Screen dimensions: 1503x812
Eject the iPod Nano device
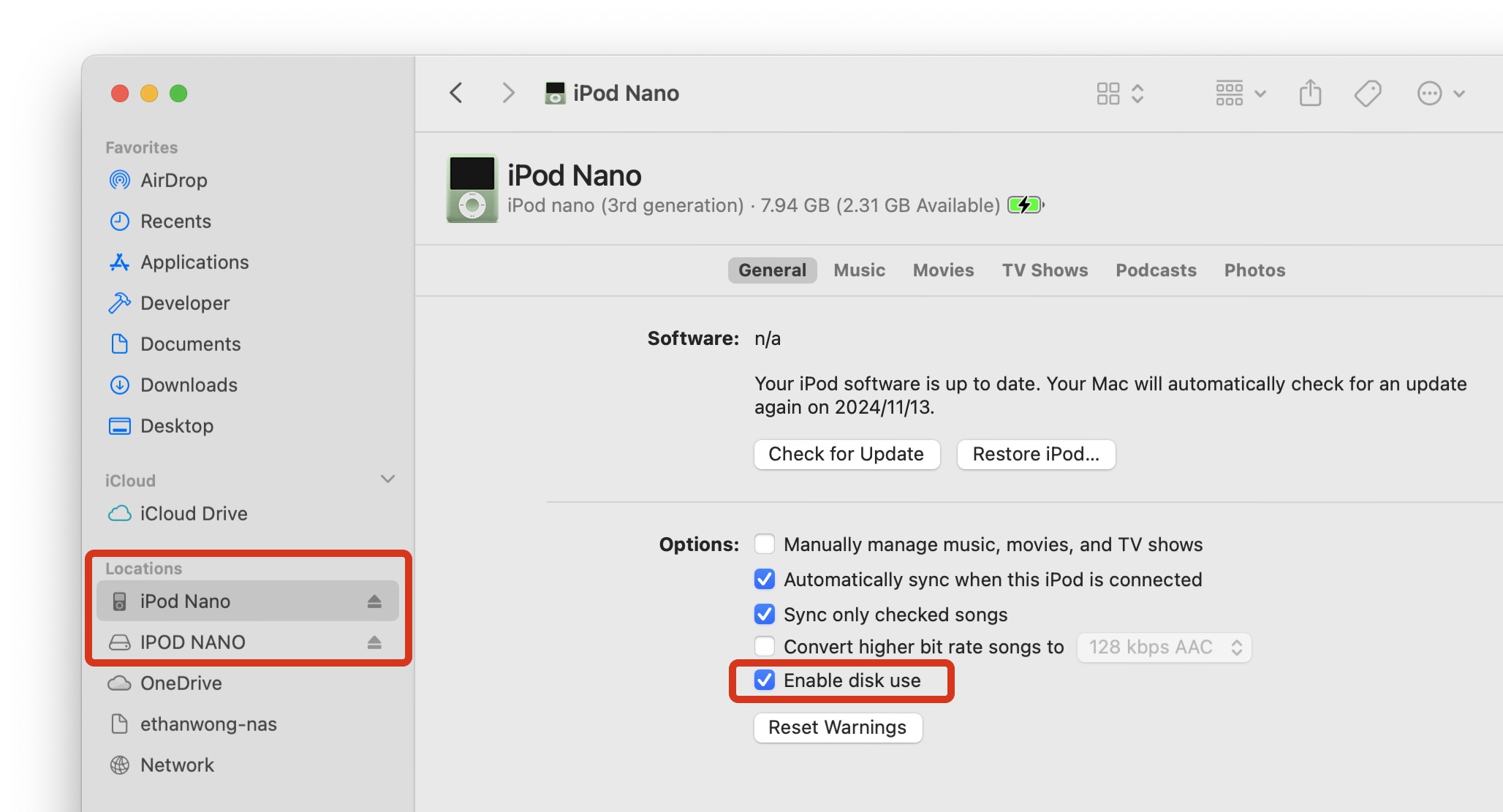pyautogui.click(x=374, y=601)
